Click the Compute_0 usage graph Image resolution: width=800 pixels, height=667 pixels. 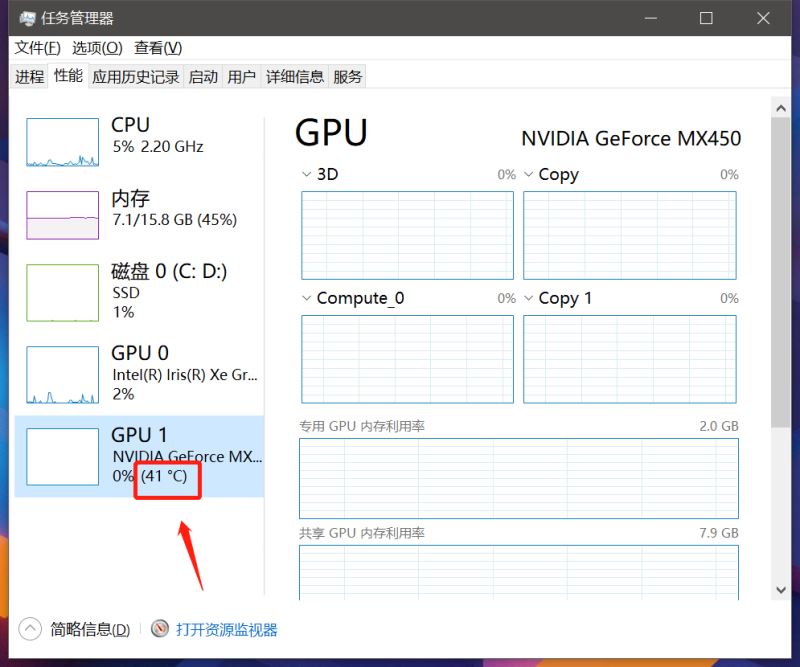point(407,359)
